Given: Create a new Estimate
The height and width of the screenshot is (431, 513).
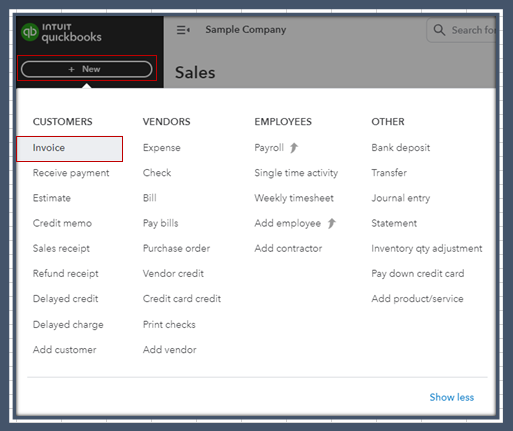Looking at the screenshot, I should 52,198.
